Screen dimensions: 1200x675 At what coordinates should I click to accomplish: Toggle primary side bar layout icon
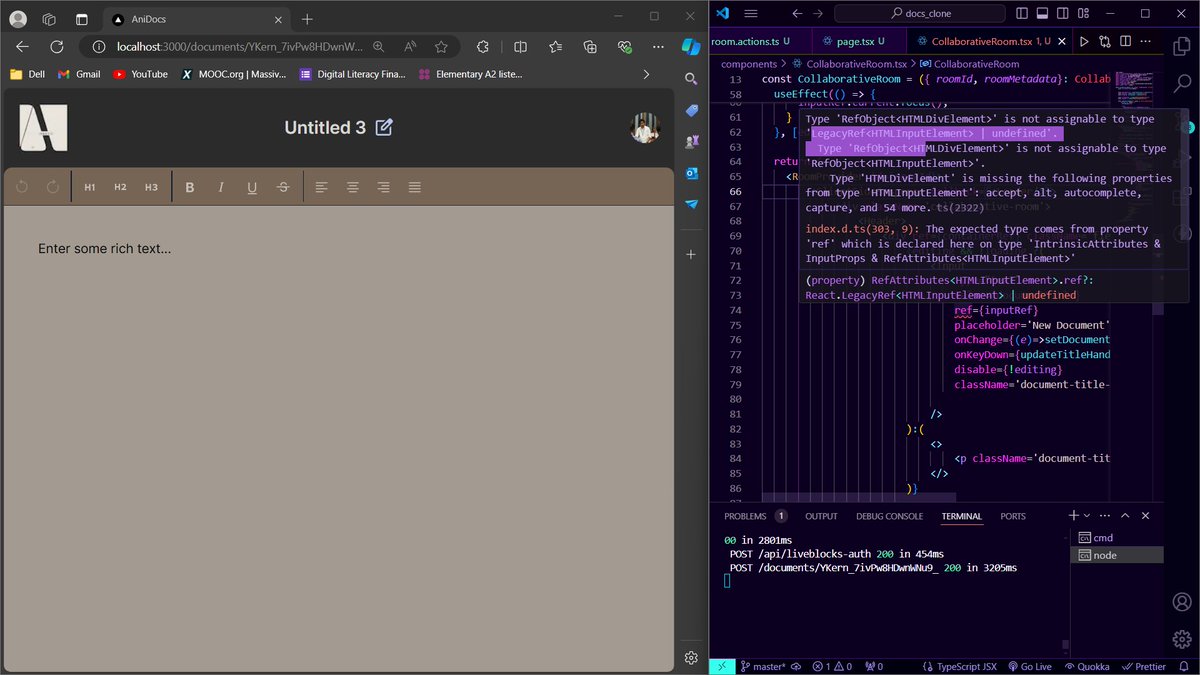point(1022,13)
